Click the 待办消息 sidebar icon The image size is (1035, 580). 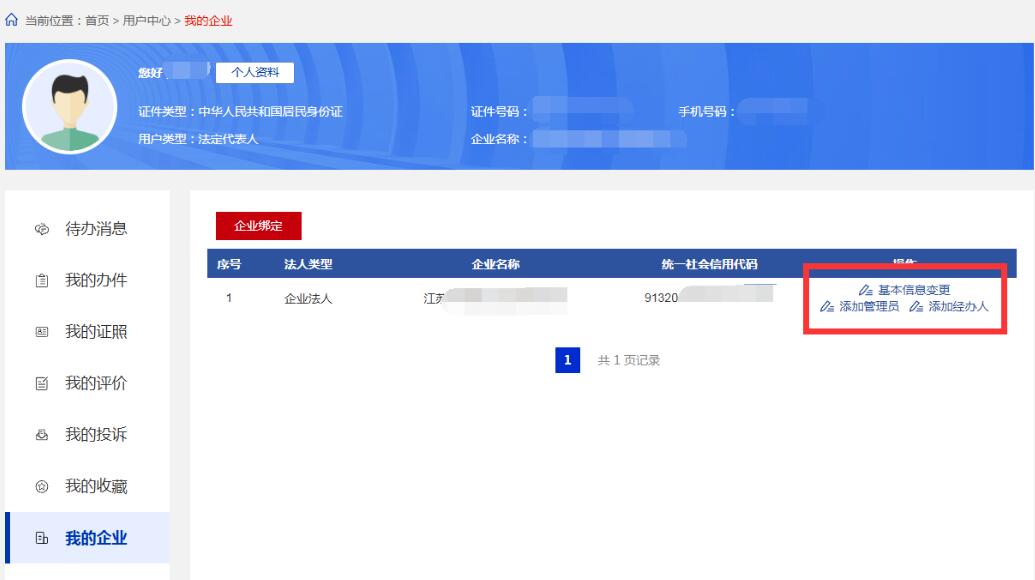(x=42, y=229)
